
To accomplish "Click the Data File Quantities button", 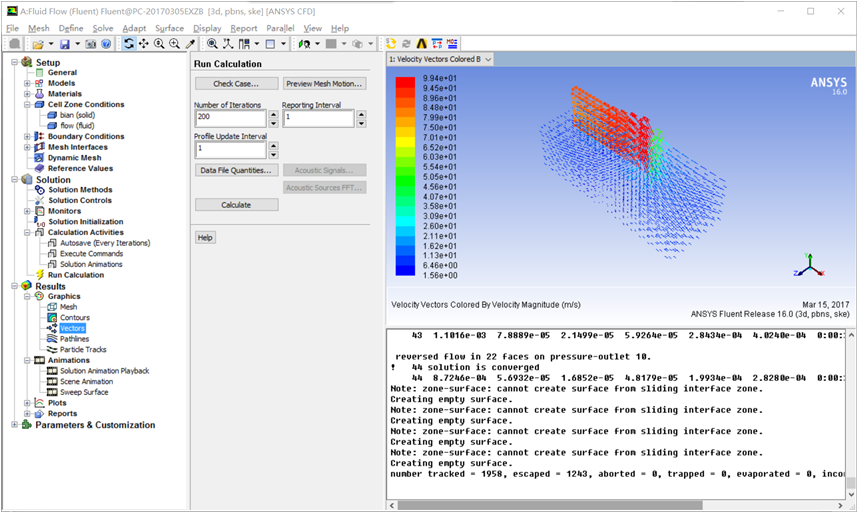I will [x=236, y=170].
